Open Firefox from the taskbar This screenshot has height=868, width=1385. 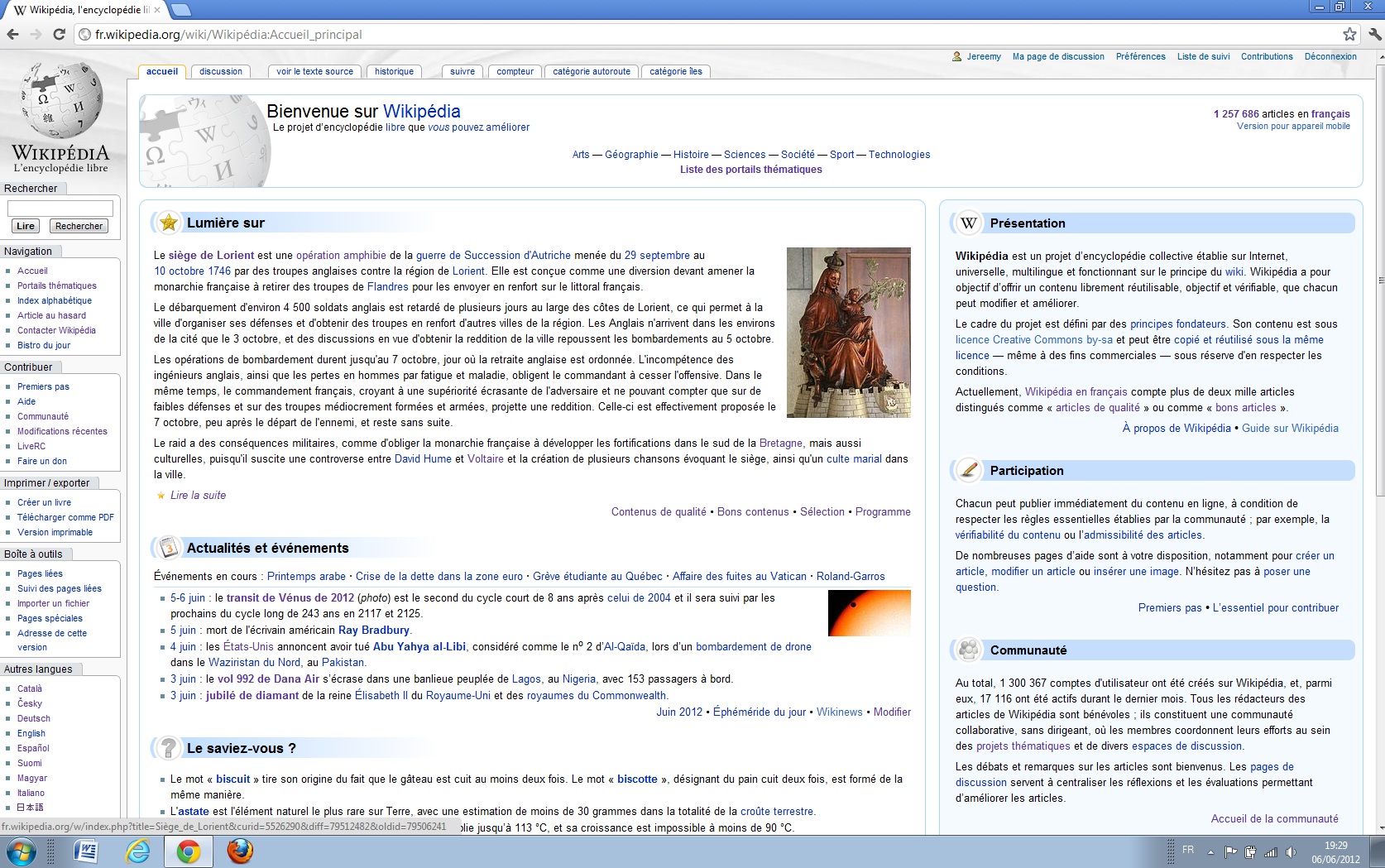pyautogui.click(x=240, y=851)
